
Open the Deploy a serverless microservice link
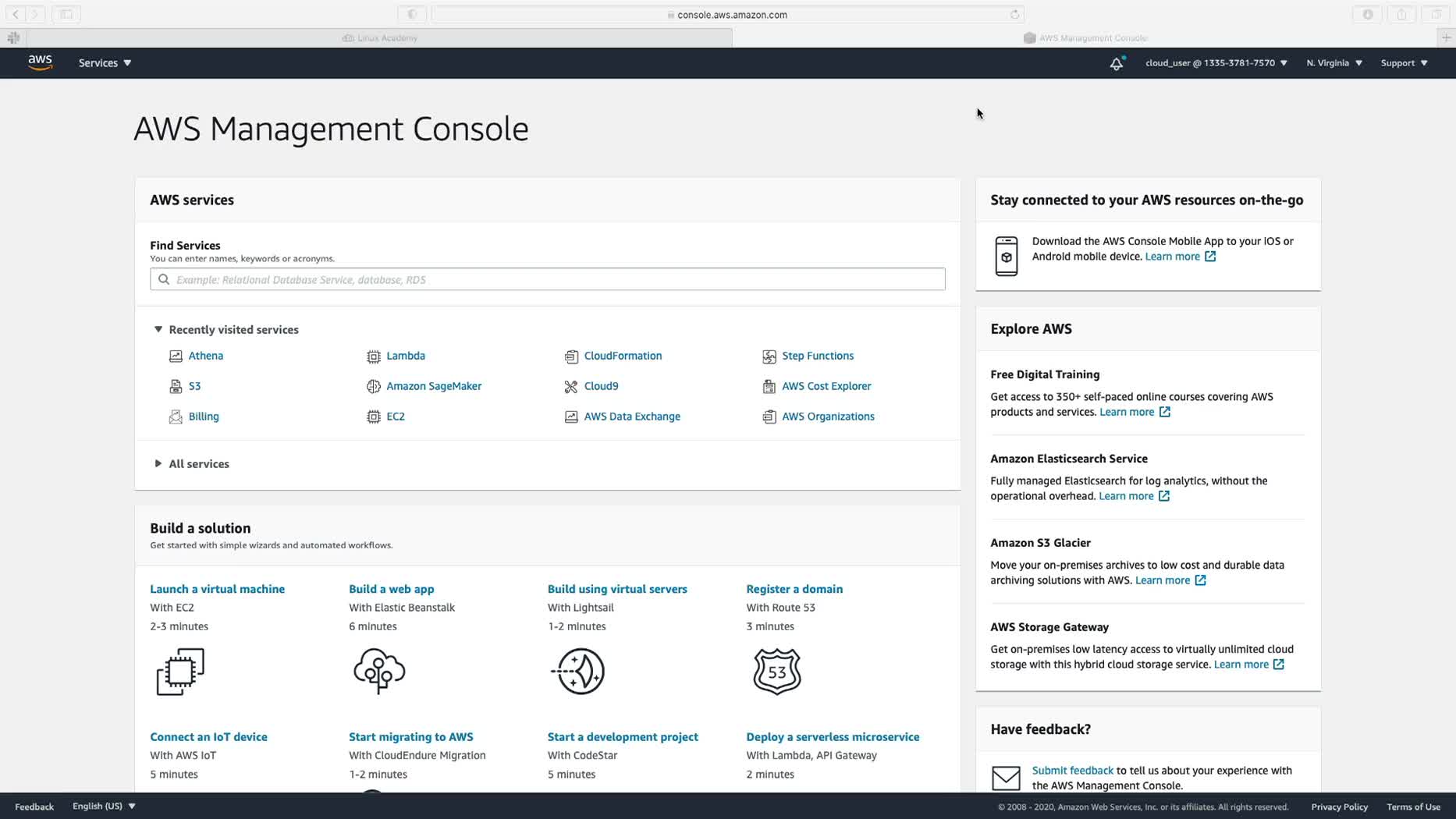833,737
